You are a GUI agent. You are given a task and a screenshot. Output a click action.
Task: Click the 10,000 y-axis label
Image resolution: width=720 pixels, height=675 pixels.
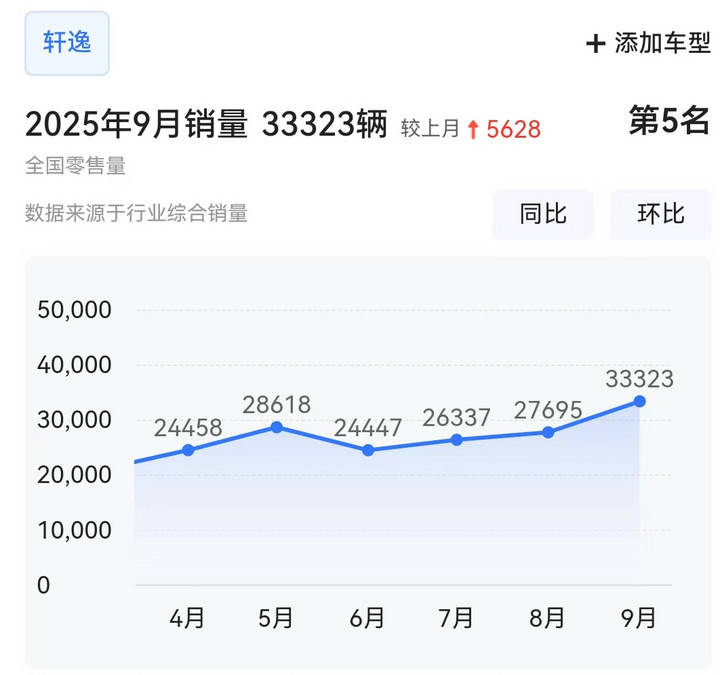point(74,530)
